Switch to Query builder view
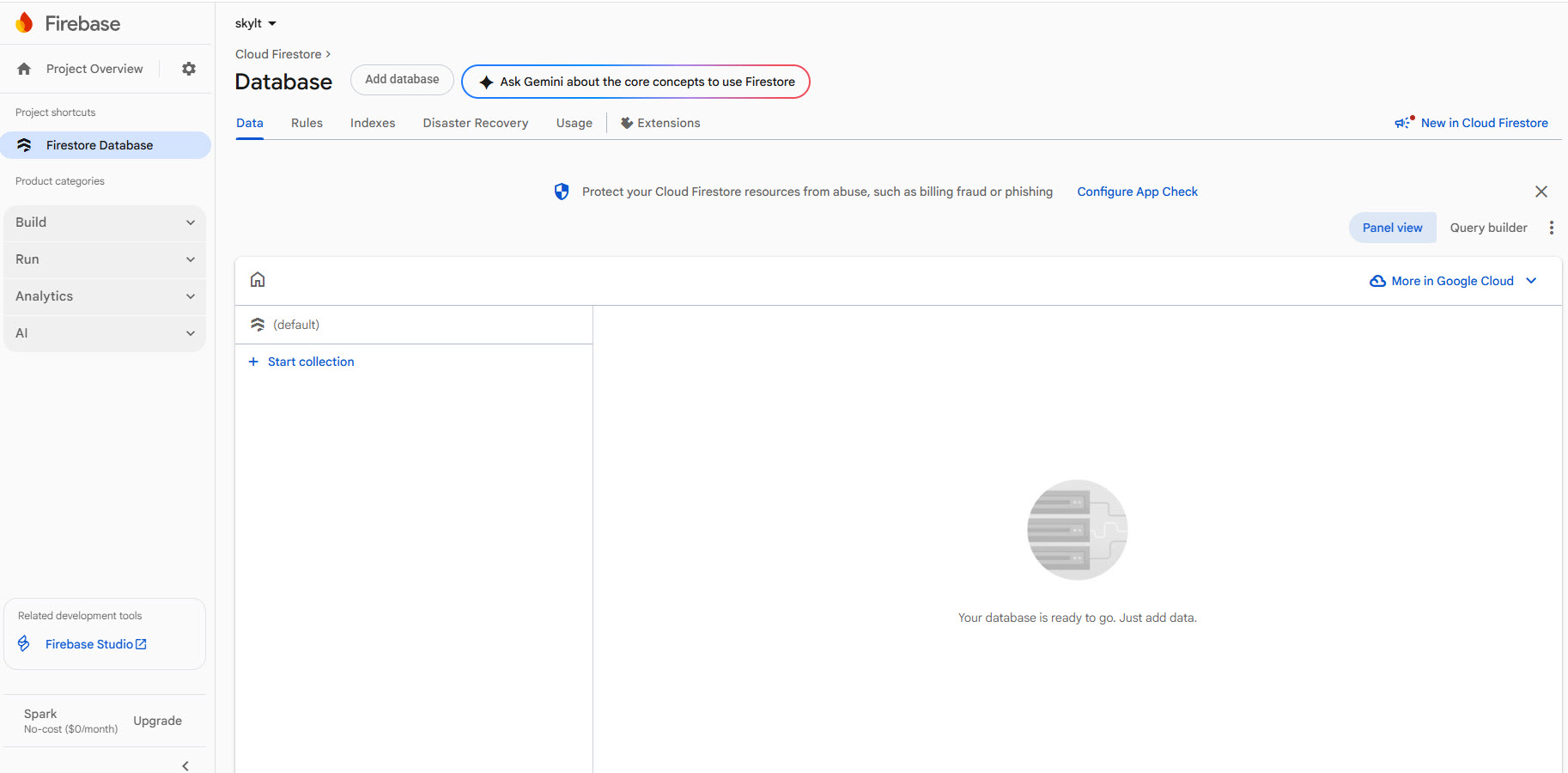Viewport: 1568px width, 773px height. 1488,228
